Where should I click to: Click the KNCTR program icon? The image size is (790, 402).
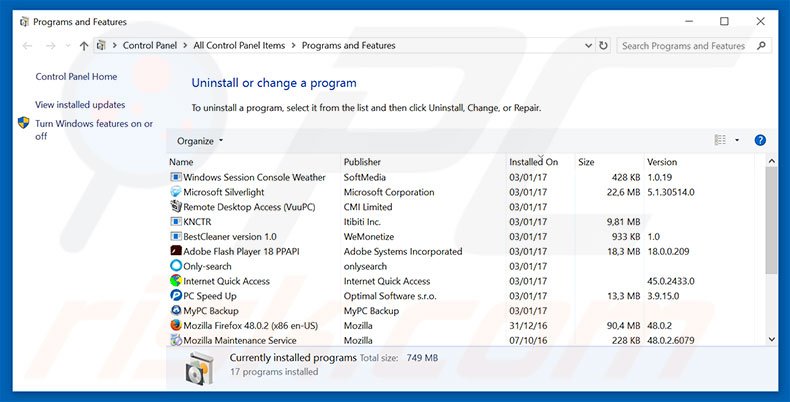tap(176, 222)
